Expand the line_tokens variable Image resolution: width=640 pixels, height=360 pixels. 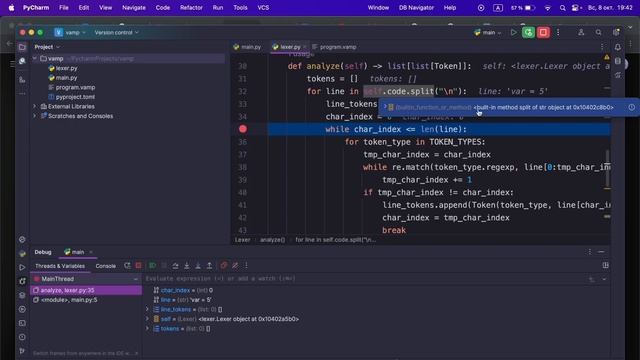tap(148, 309)
